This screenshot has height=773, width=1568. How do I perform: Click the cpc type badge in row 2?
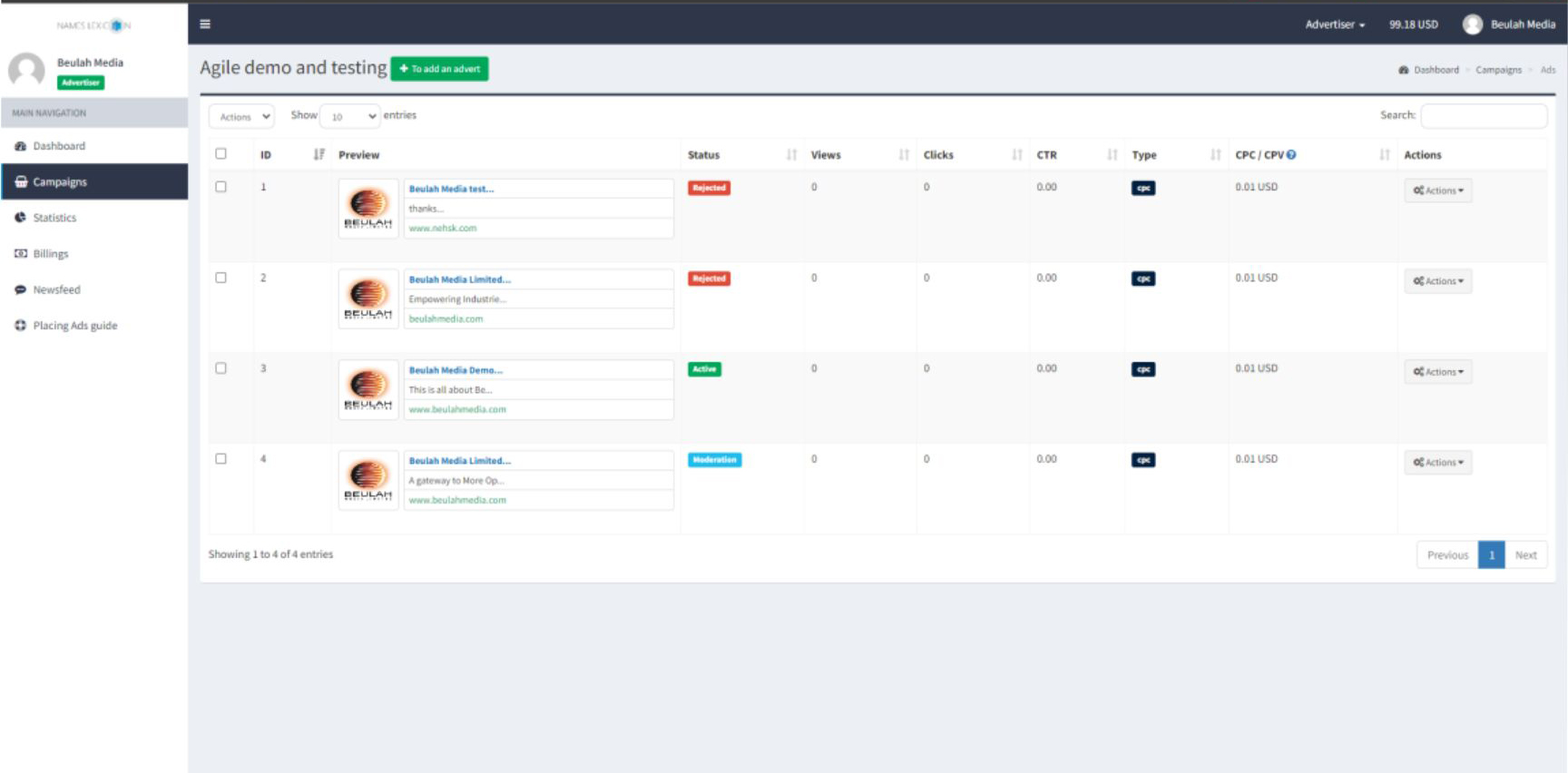[1143, 279]
